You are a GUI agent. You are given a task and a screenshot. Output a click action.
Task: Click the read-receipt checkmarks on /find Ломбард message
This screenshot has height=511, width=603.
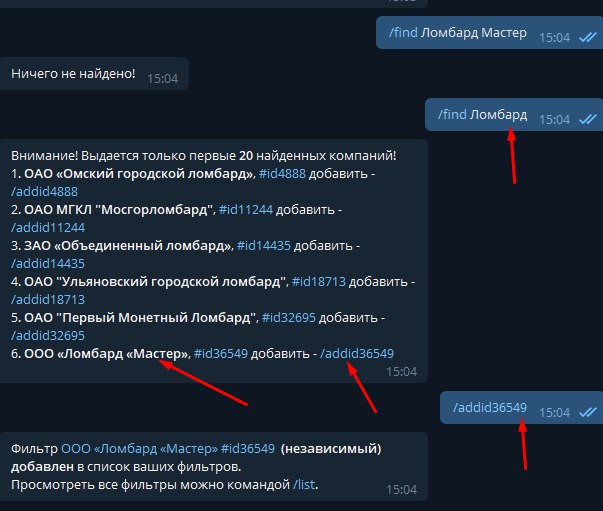(588, 120)
